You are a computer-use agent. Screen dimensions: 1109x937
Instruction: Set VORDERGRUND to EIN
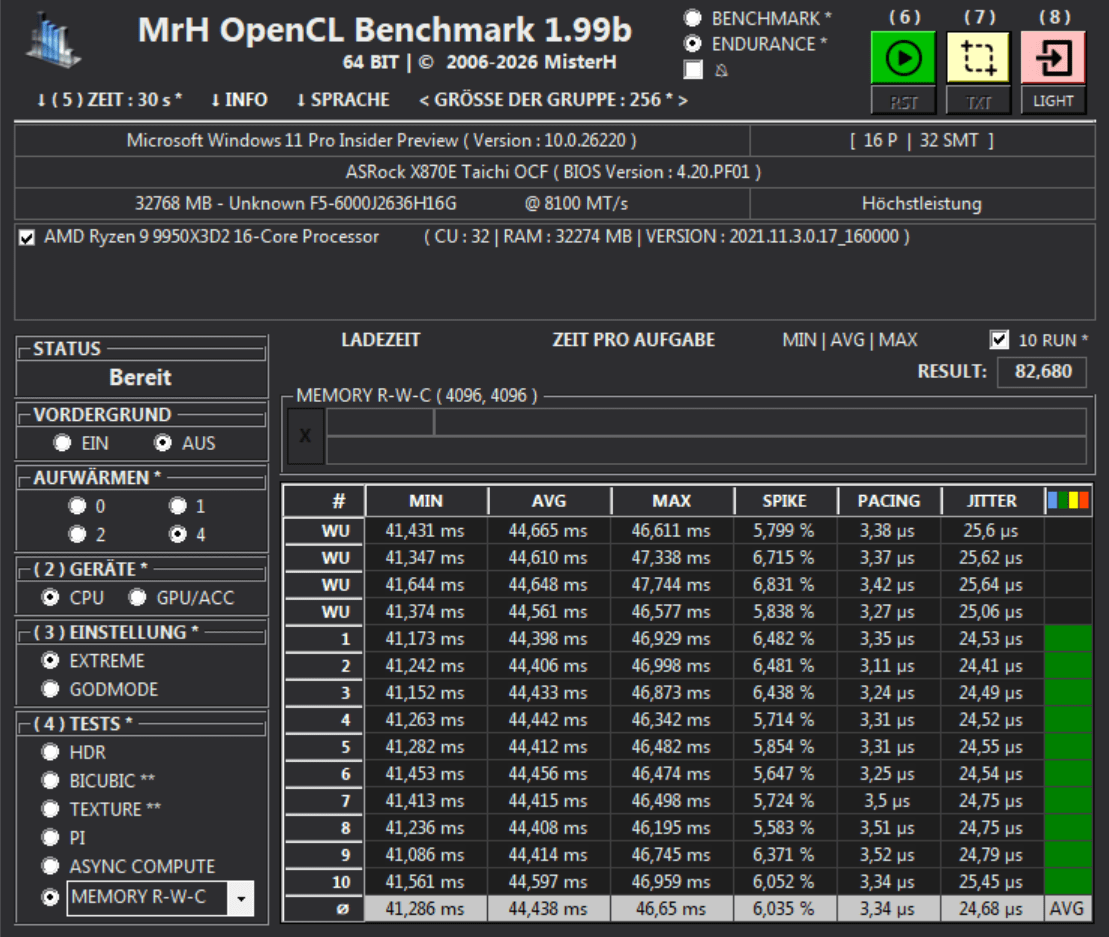[62, 443]
